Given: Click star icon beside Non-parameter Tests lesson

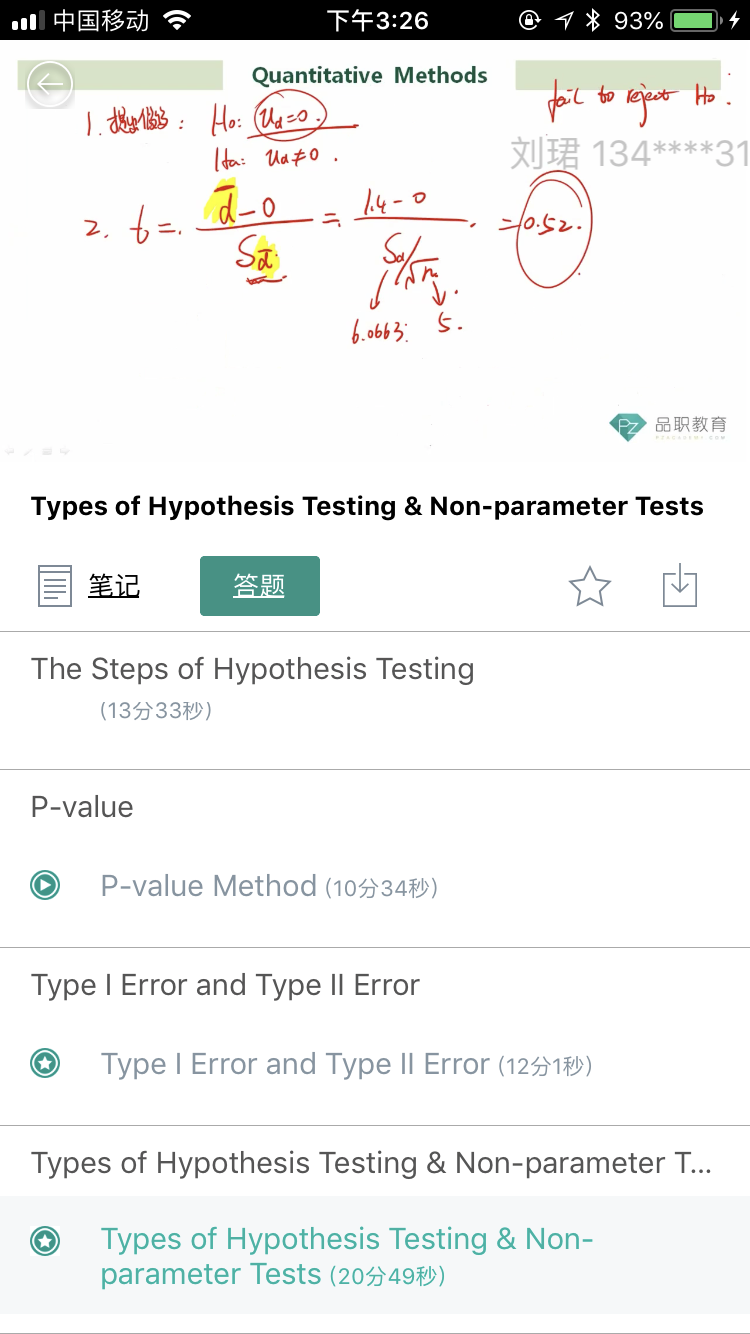Looking at the screenshot, I should click(45, 1241).
